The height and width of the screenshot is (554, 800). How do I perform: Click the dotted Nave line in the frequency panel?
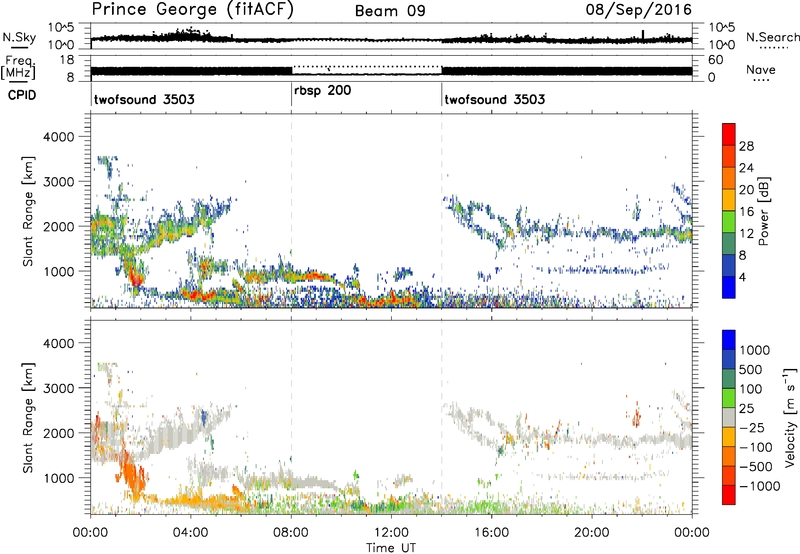pyautogui.click(x=366, y=66)
